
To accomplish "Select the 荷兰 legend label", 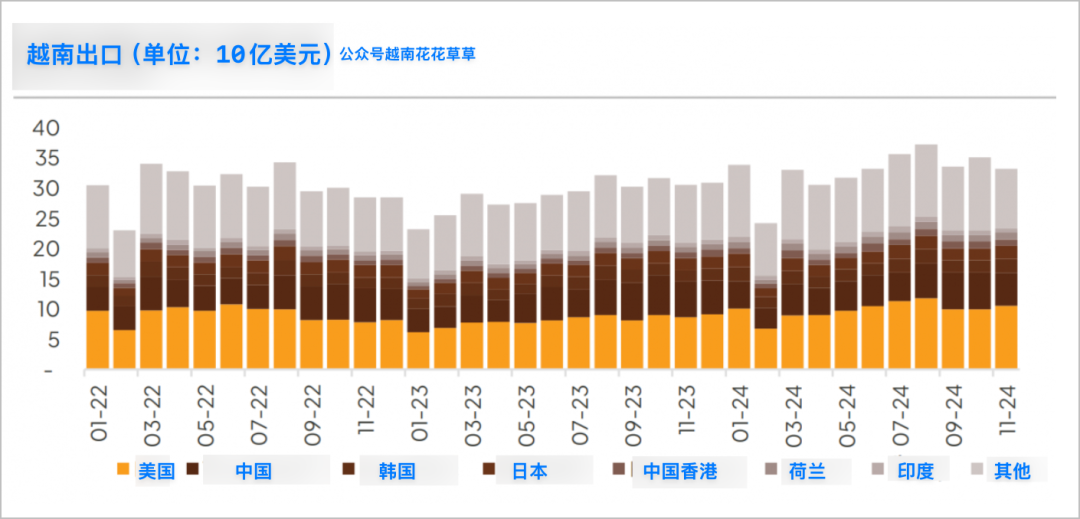I will tap(807, 471).
